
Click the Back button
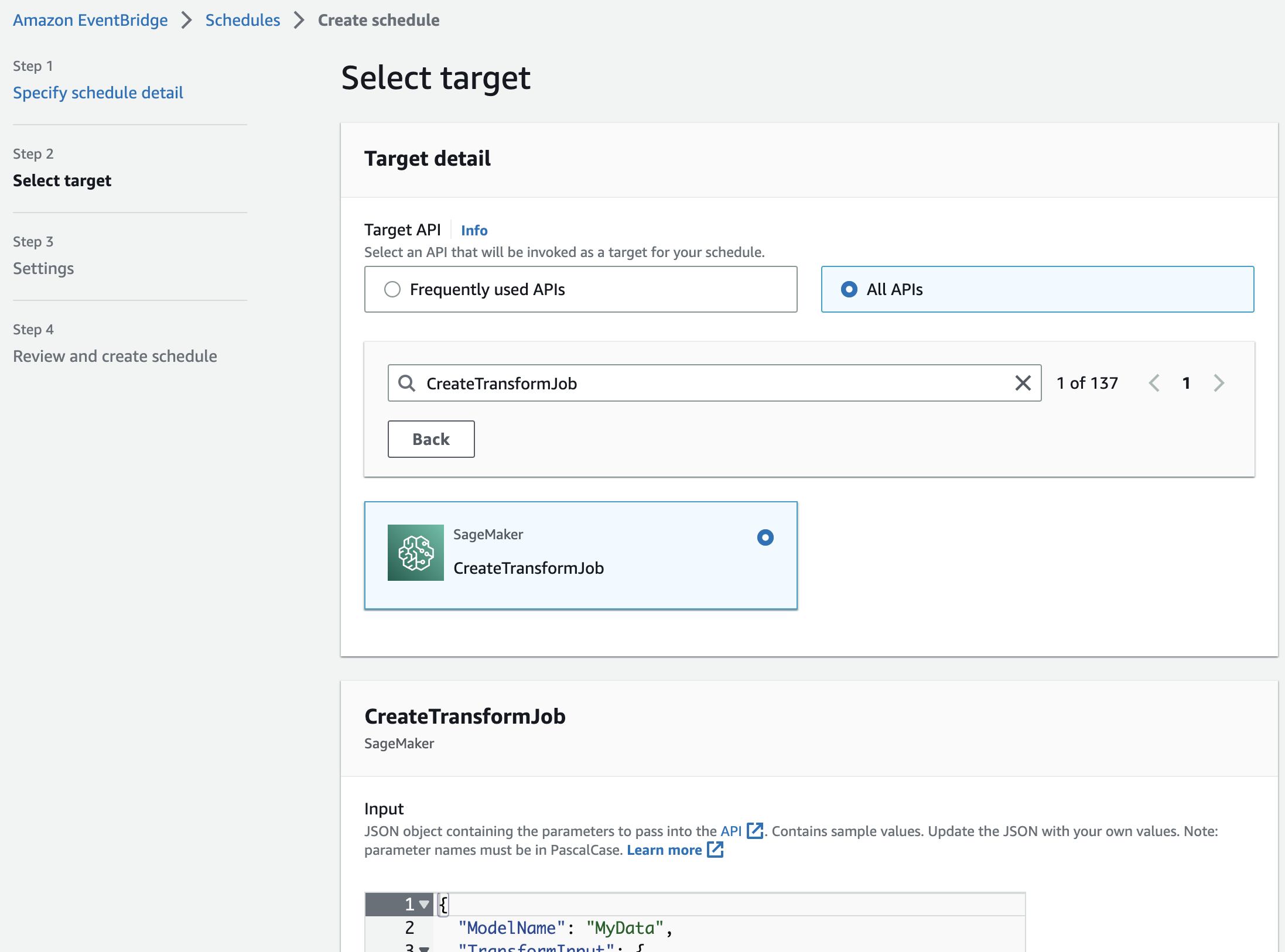coord(431,439)
